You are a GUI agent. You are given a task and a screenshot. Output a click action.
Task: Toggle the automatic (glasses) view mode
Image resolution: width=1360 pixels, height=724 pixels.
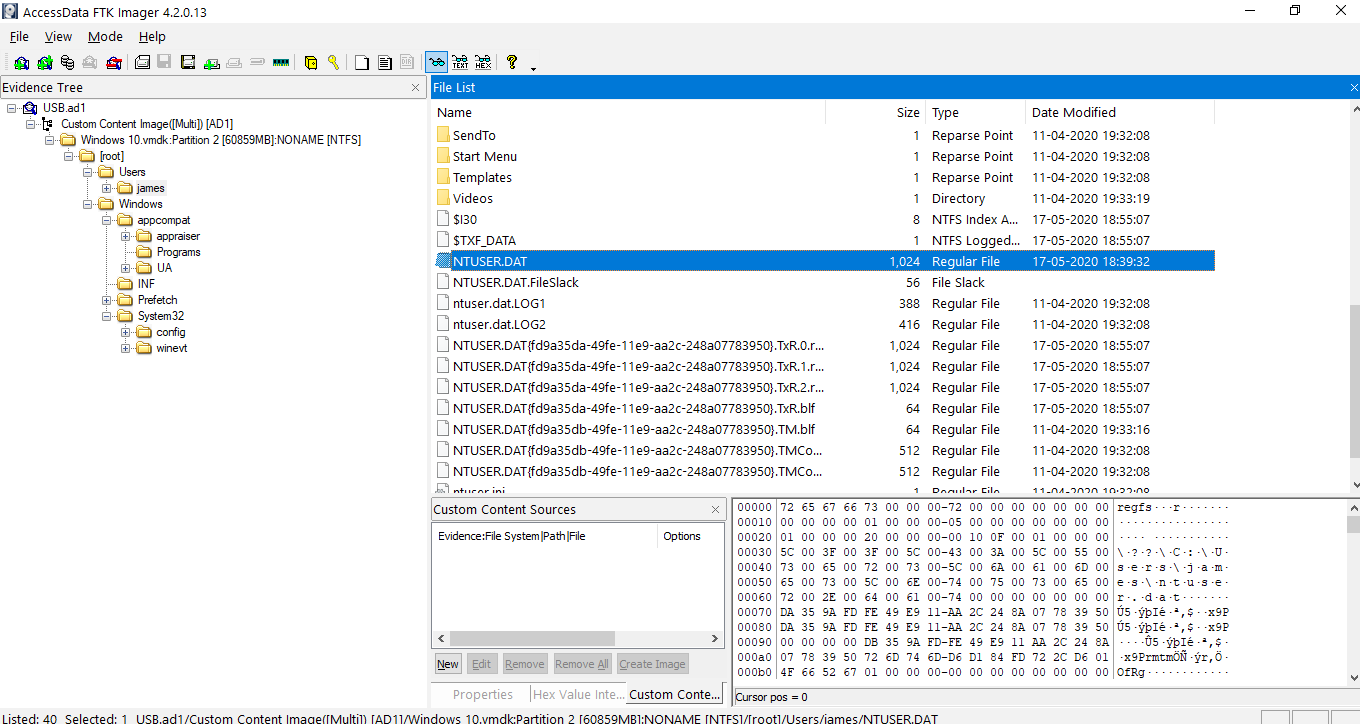(x=436, y=63)
